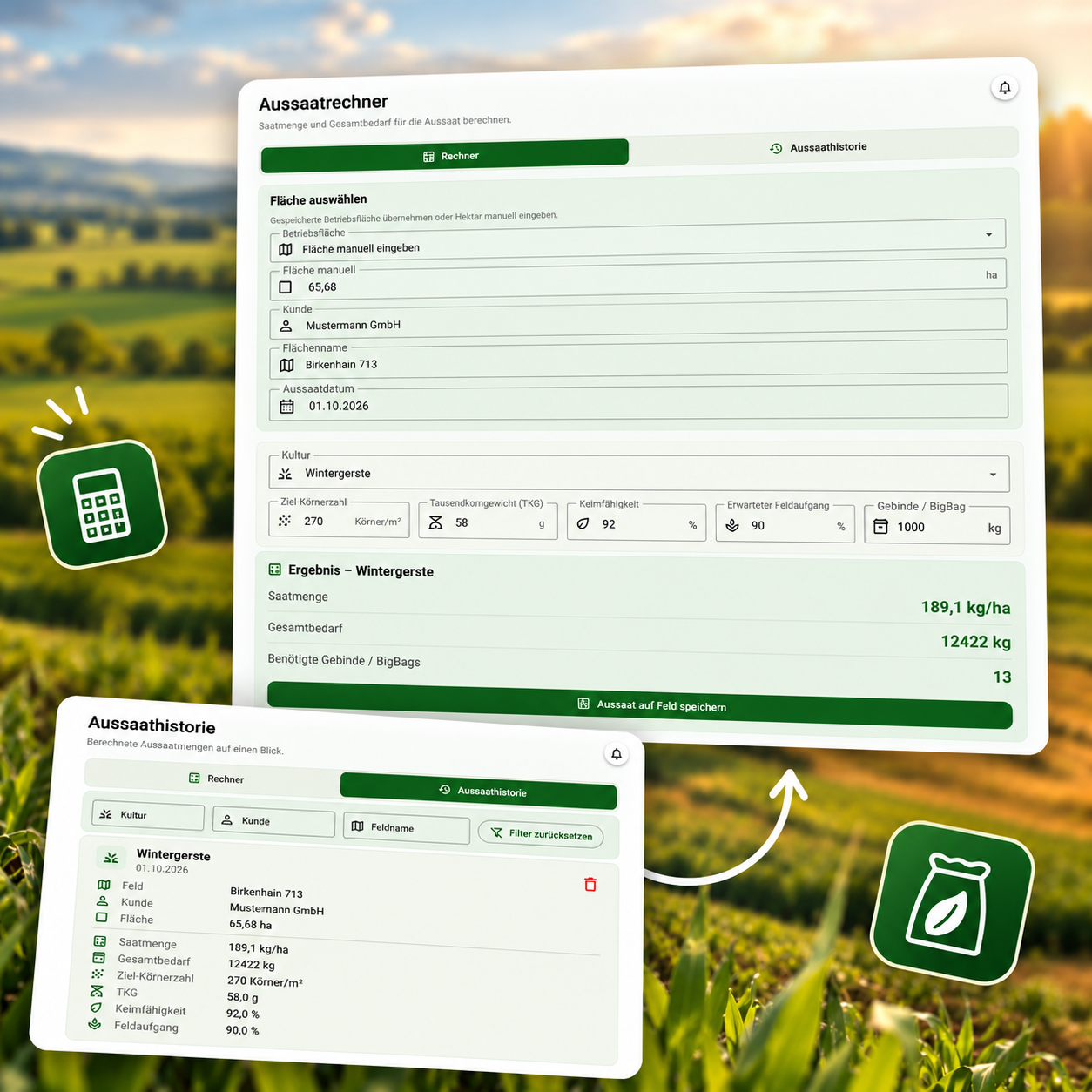Open the Kultur dropdown showing Wintergerste

tap(639, 474)
